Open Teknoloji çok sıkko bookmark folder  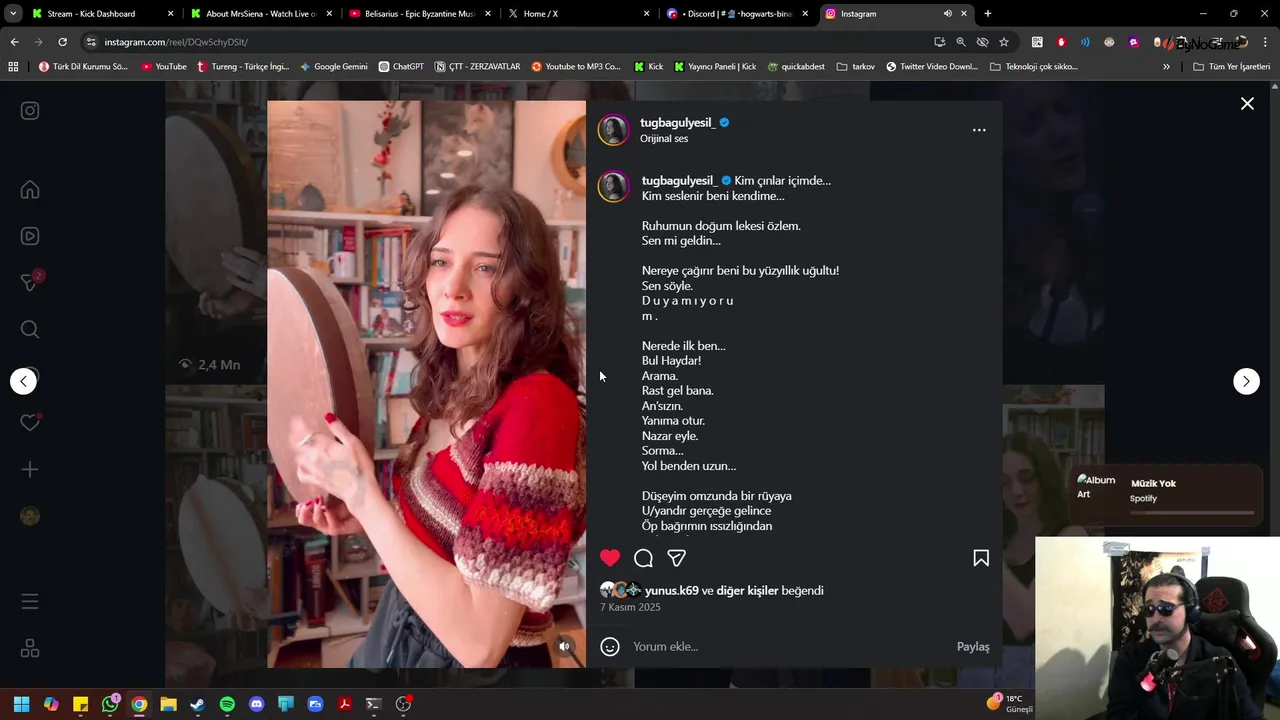point(1034,67)
